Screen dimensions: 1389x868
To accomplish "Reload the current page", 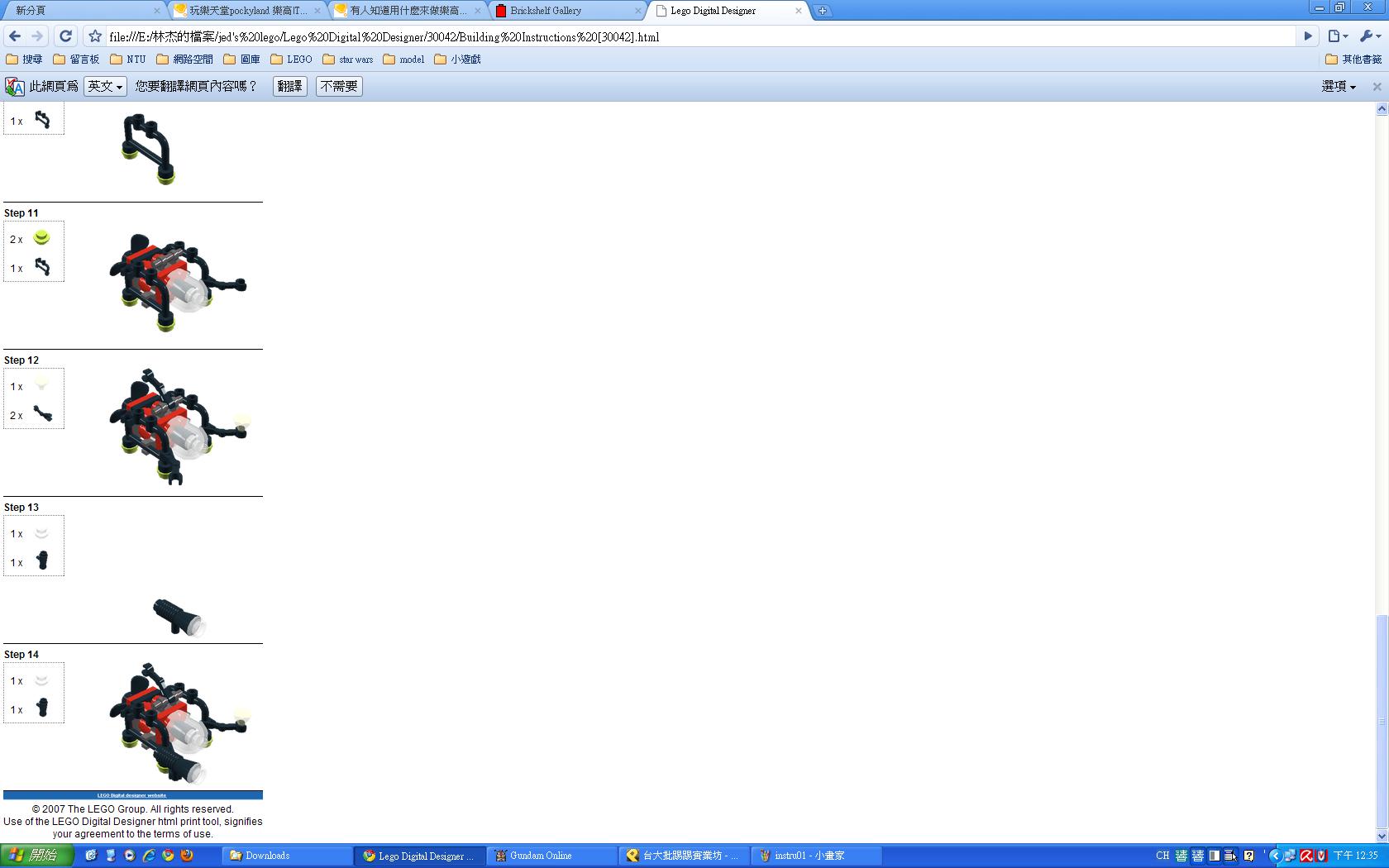I will (65, 36).
